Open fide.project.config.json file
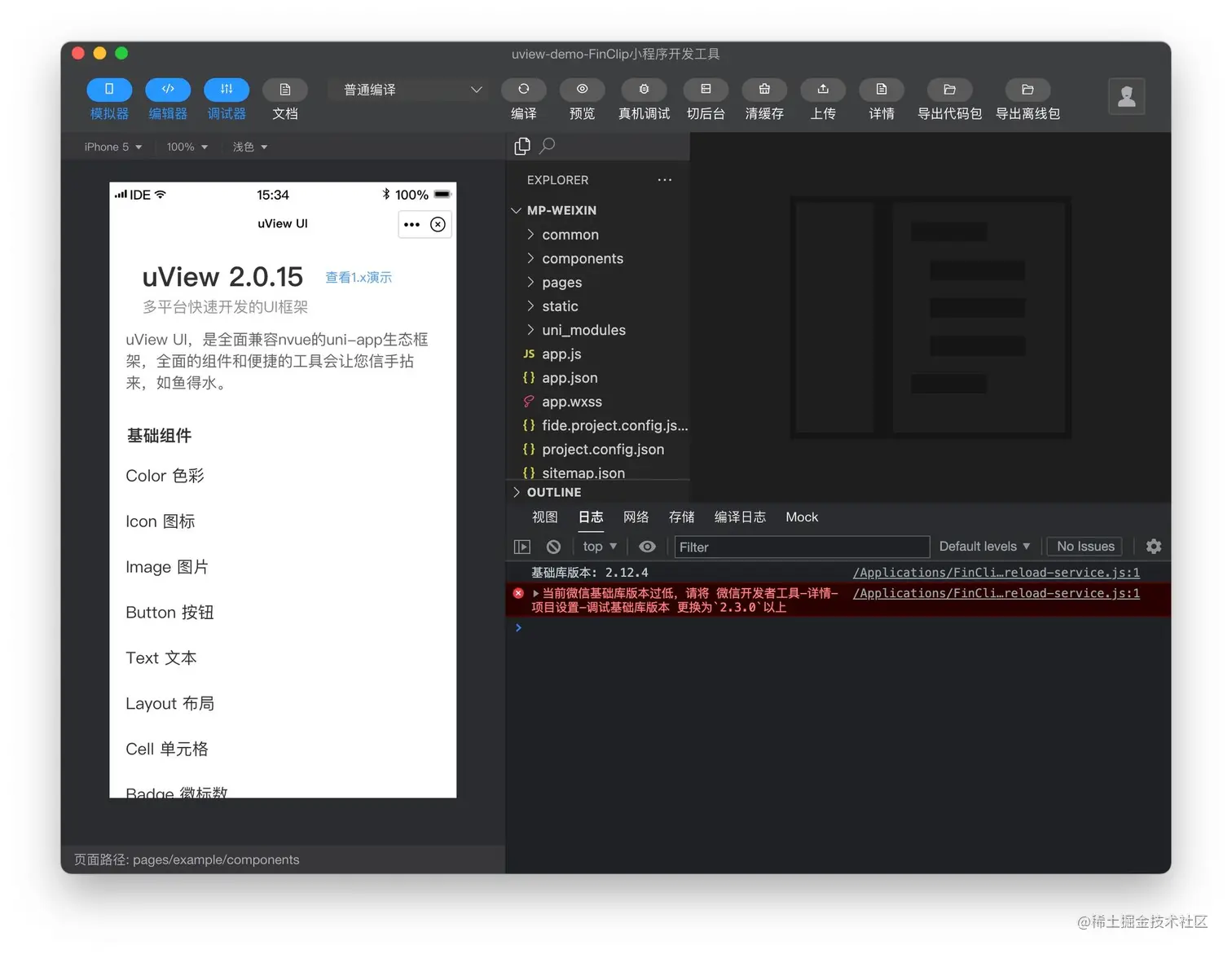Screen dimensions: 1232x954 point(597,425)
